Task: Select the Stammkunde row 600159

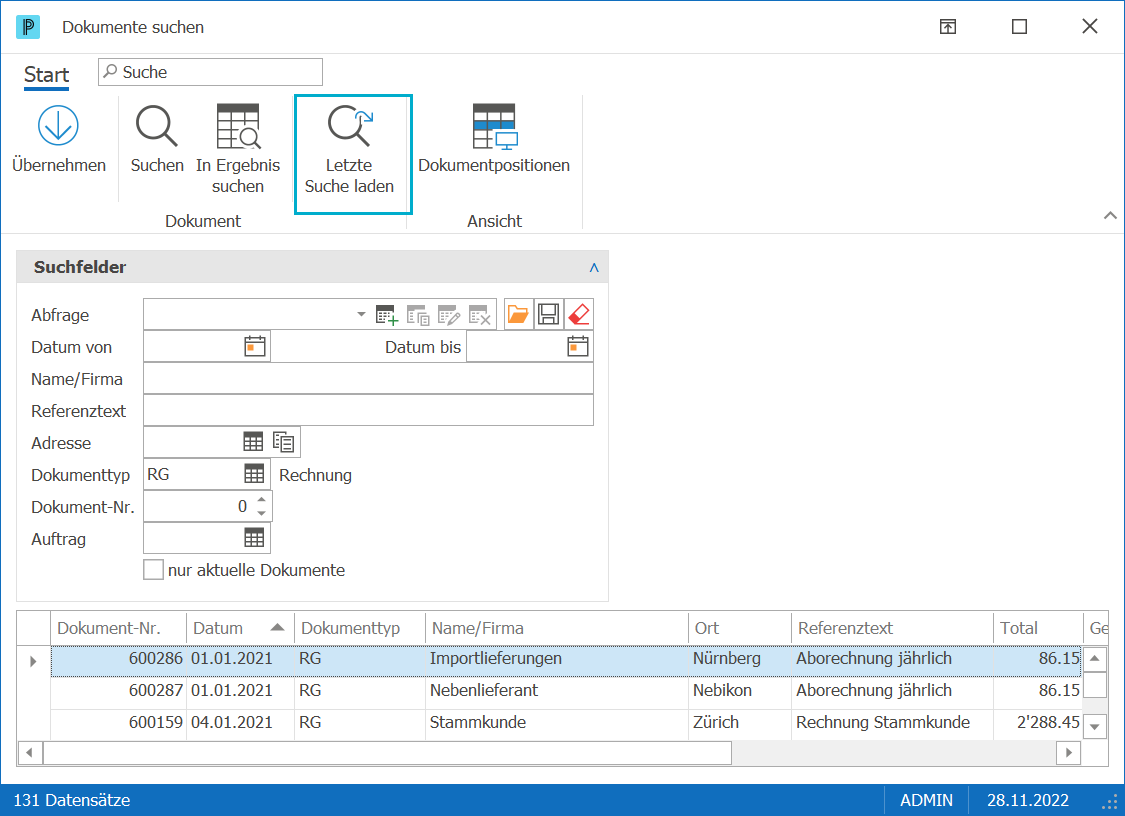Action: click(x=565, y=722)
